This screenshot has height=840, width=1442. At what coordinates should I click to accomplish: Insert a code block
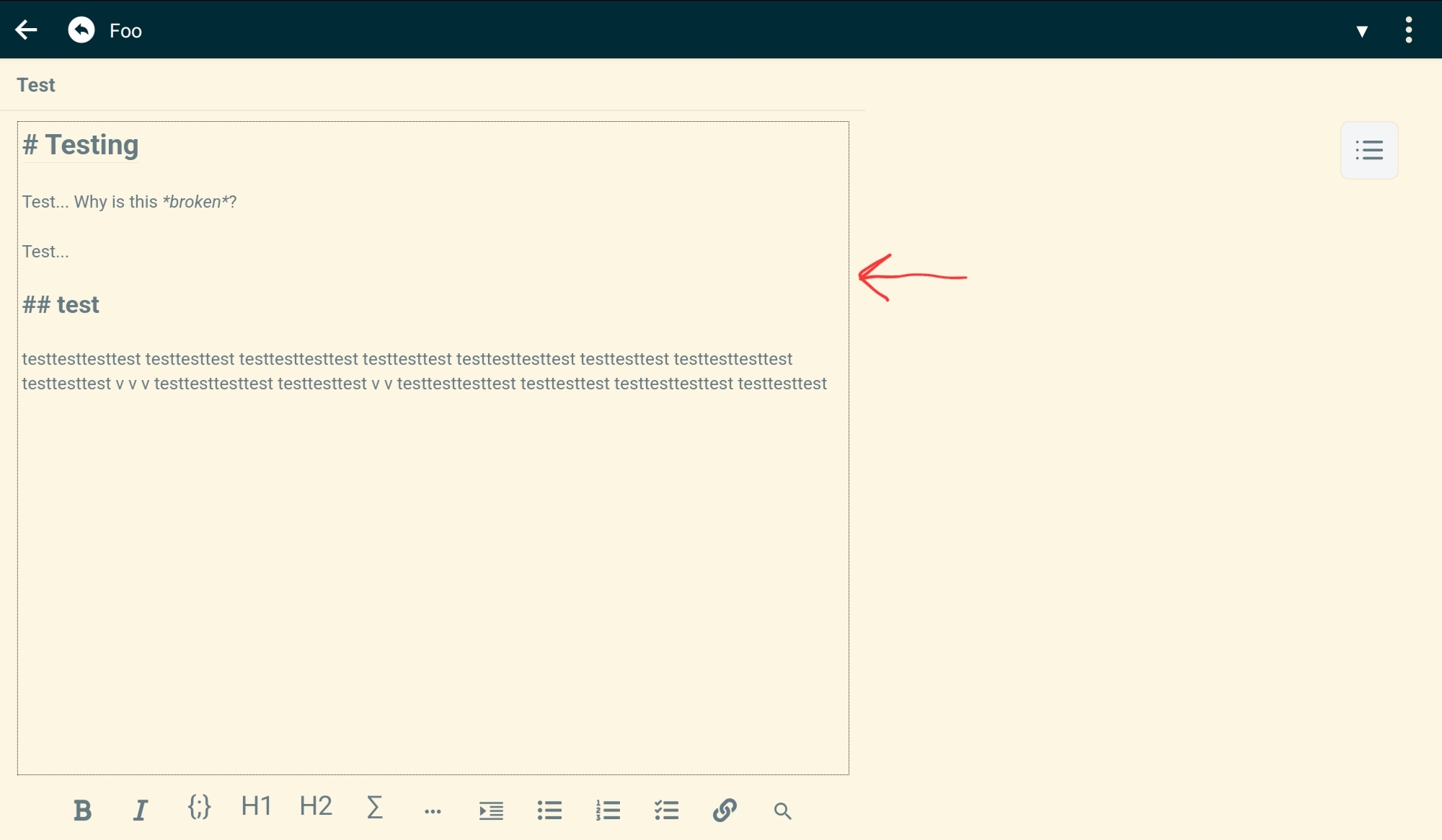coord(198,808)
